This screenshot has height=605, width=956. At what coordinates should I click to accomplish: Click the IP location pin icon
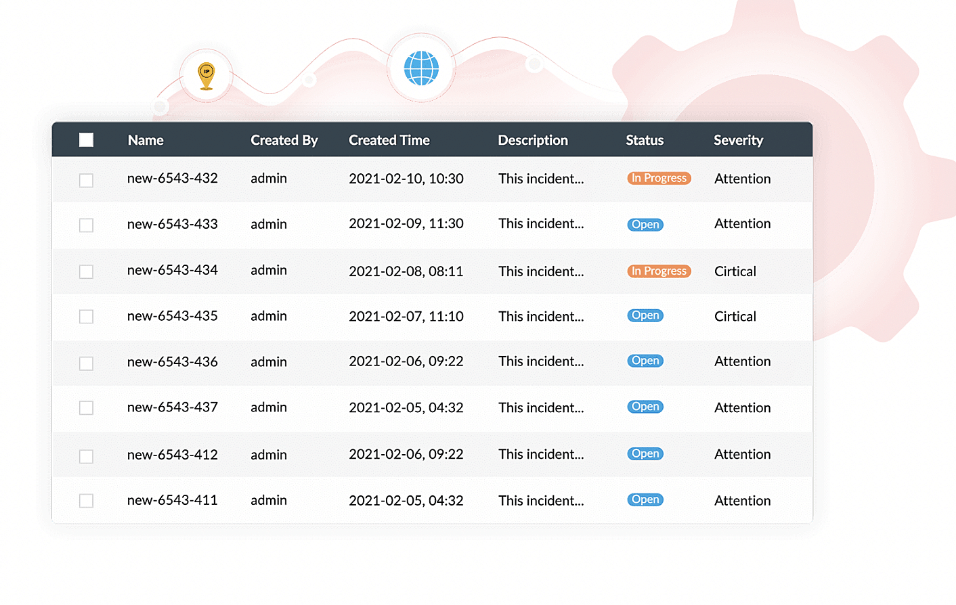point(207,76)
